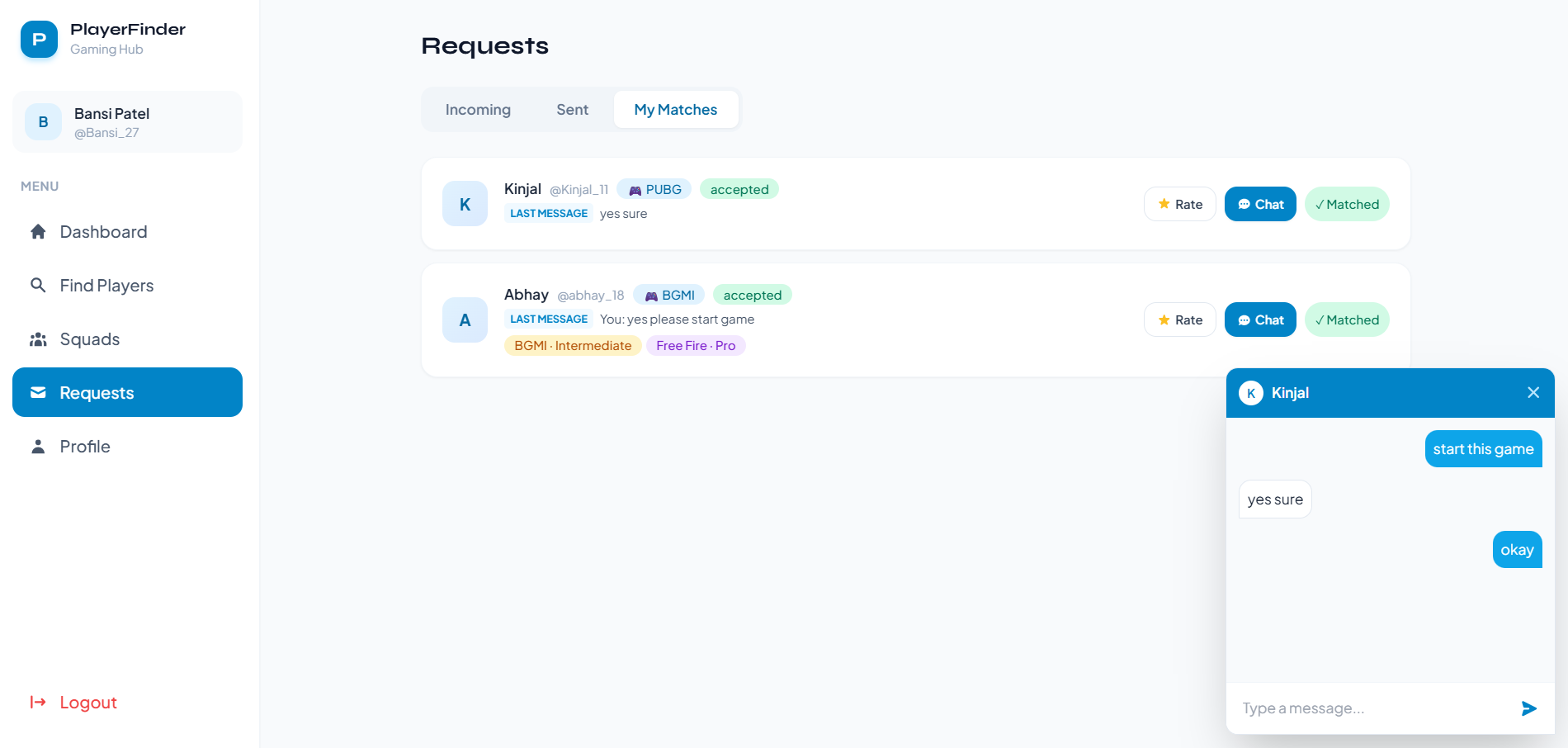Click the Profile person icon
The image size is (1568, 748).
click(x=38, y=447)
